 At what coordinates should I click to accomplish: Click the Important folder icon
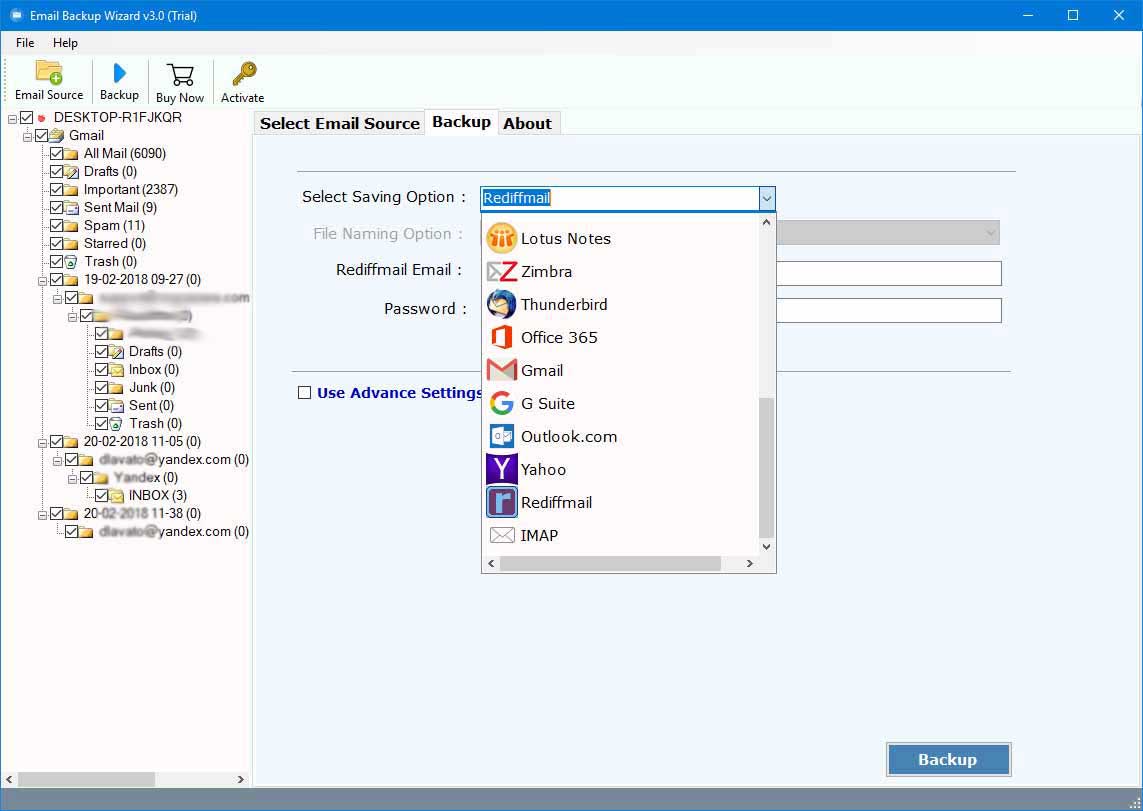point(71,189)
